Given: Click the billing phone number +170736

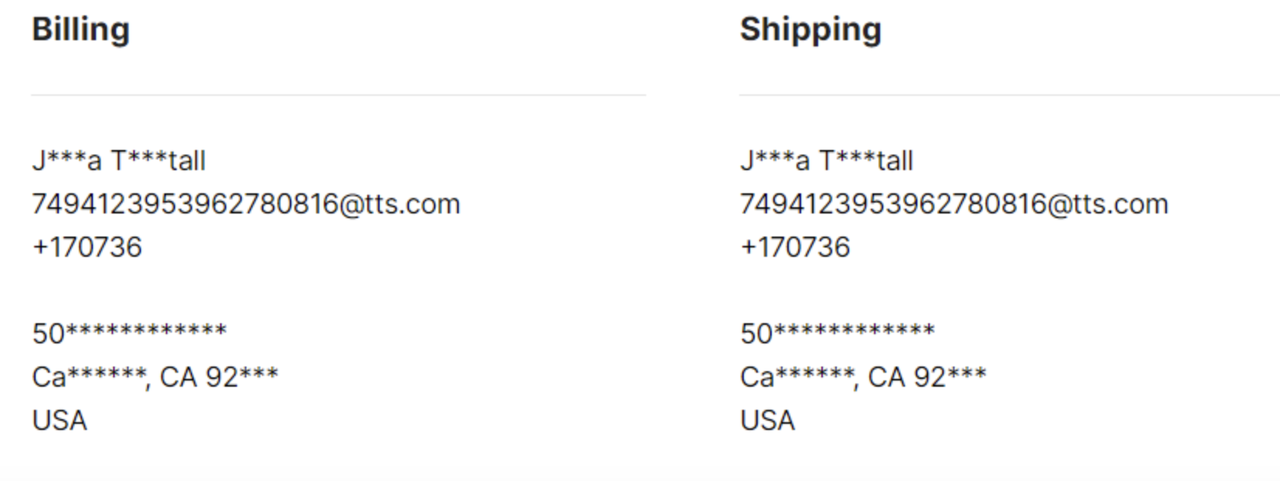Looking at the screenshot, I should (87, 247).
